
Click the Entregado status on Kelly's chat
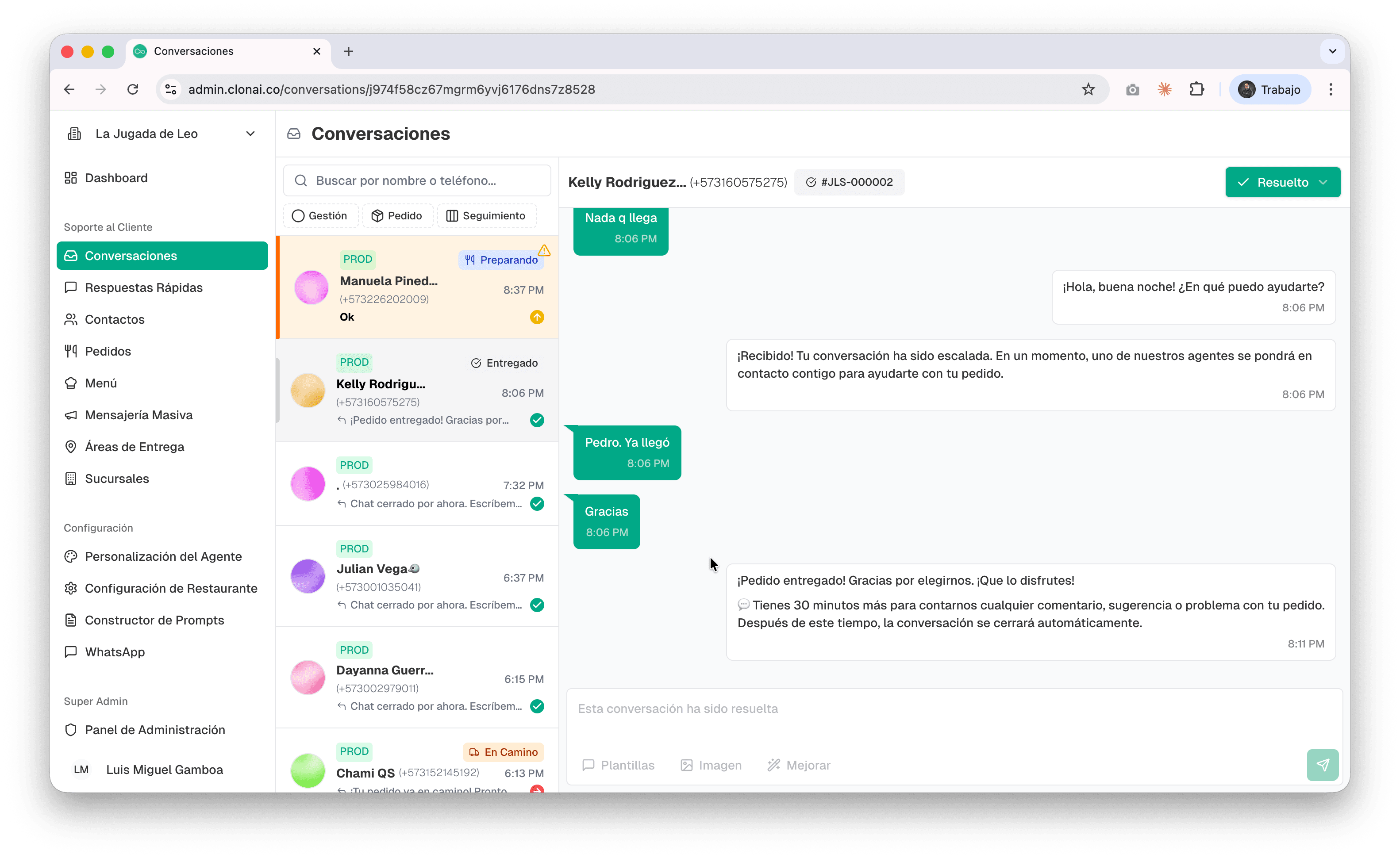click(x=504, y=363)
